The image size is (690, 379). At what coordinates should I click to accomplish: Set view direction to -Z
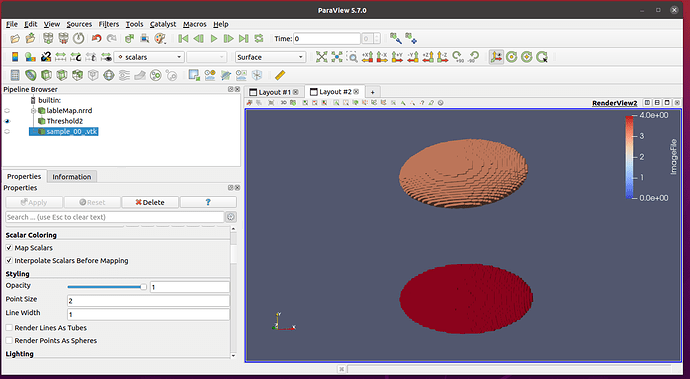tap(443, 57)
